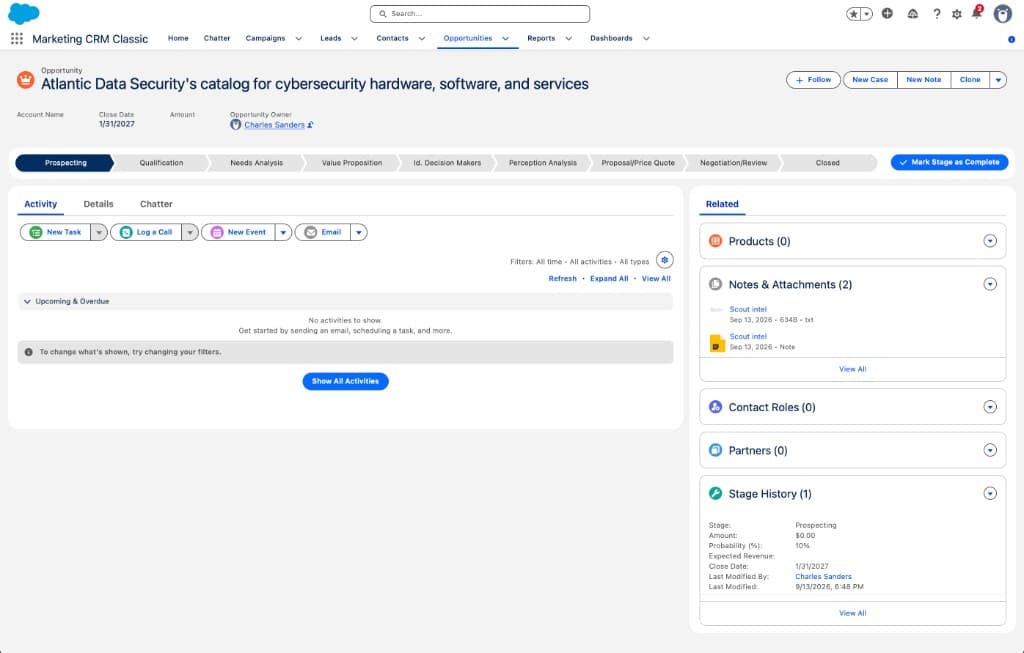Go to the Home tab

(x=178, y=39)
